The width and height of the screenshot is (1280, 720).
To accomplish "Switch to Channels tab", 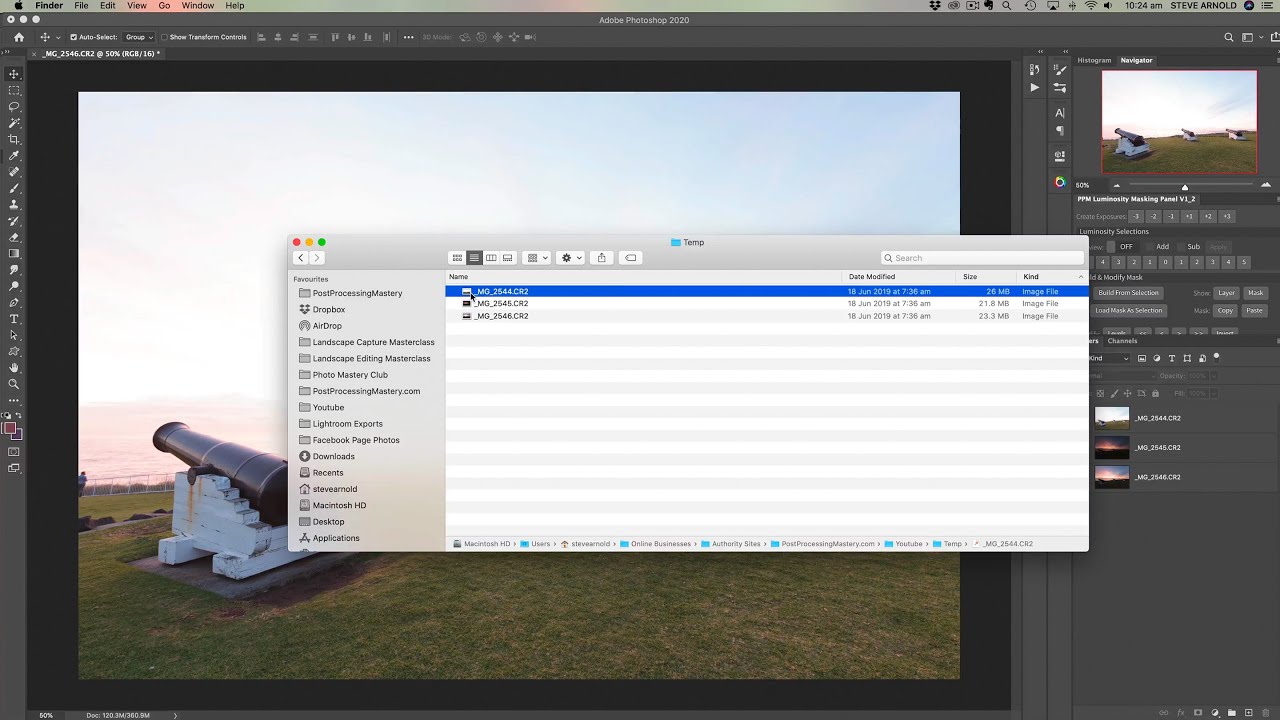I will tap(1122, 341).
